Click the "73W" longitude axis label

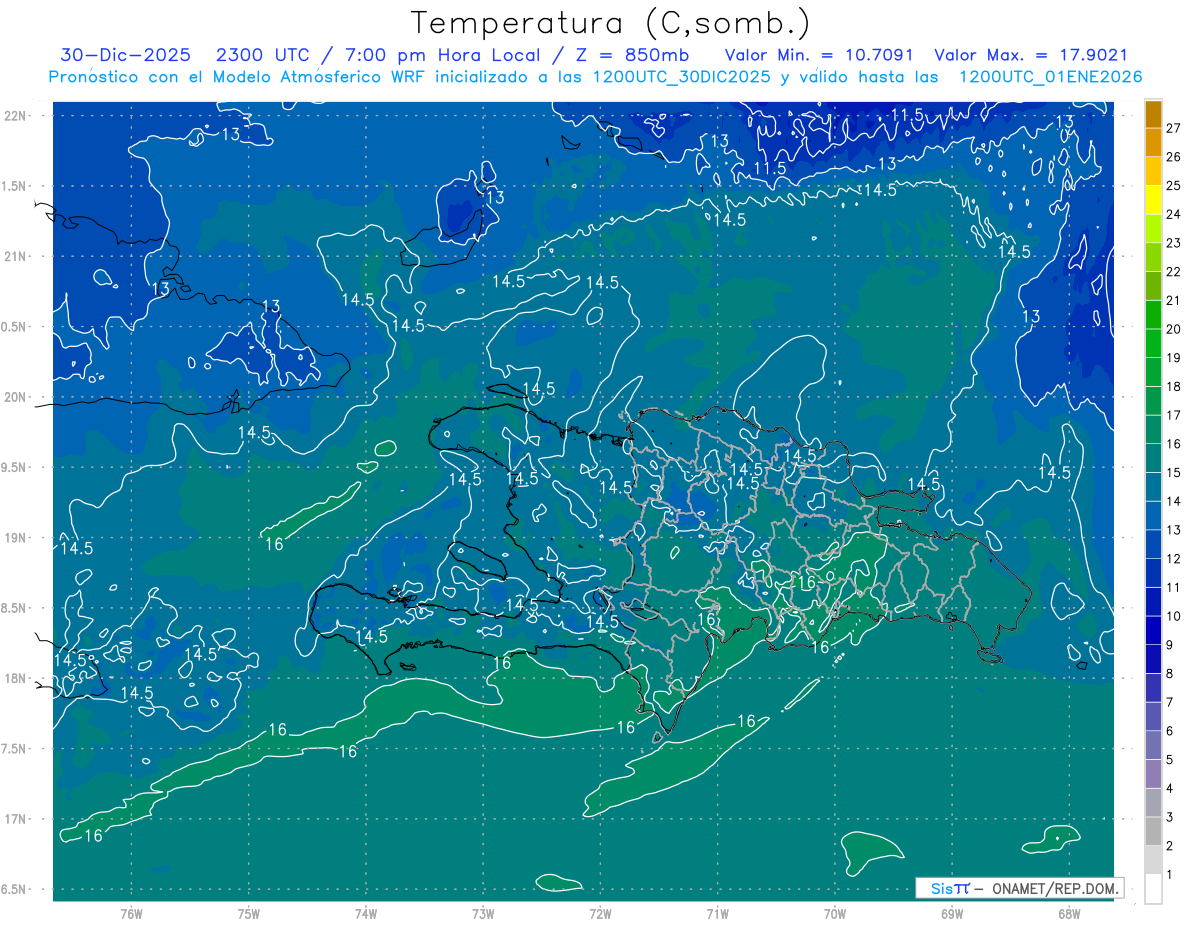483,914
